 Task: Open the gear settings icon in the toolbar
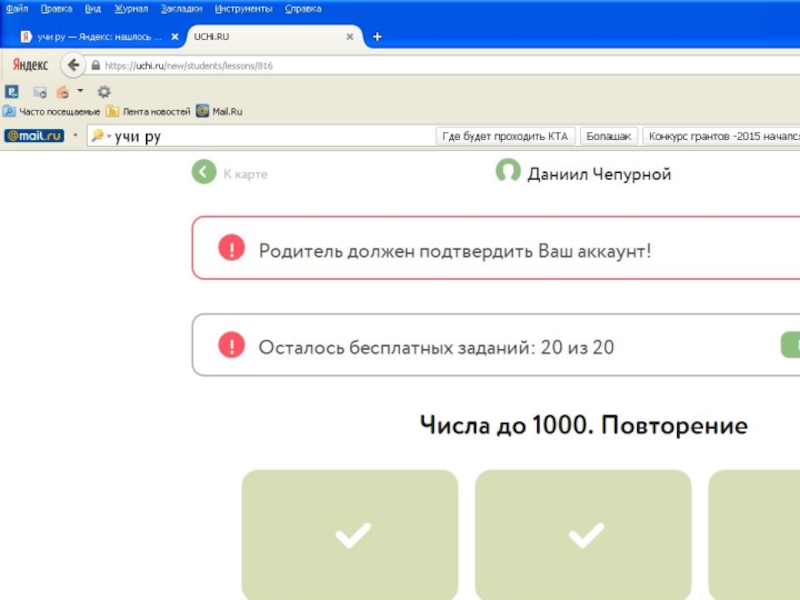pyautogui.click(x=104, y=92)
